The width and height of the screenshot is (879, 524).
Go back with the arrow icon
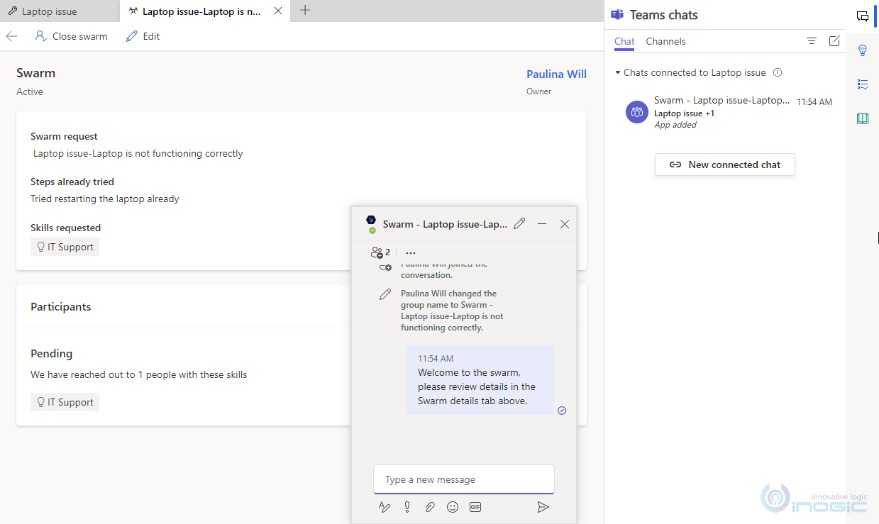point(11,36)
